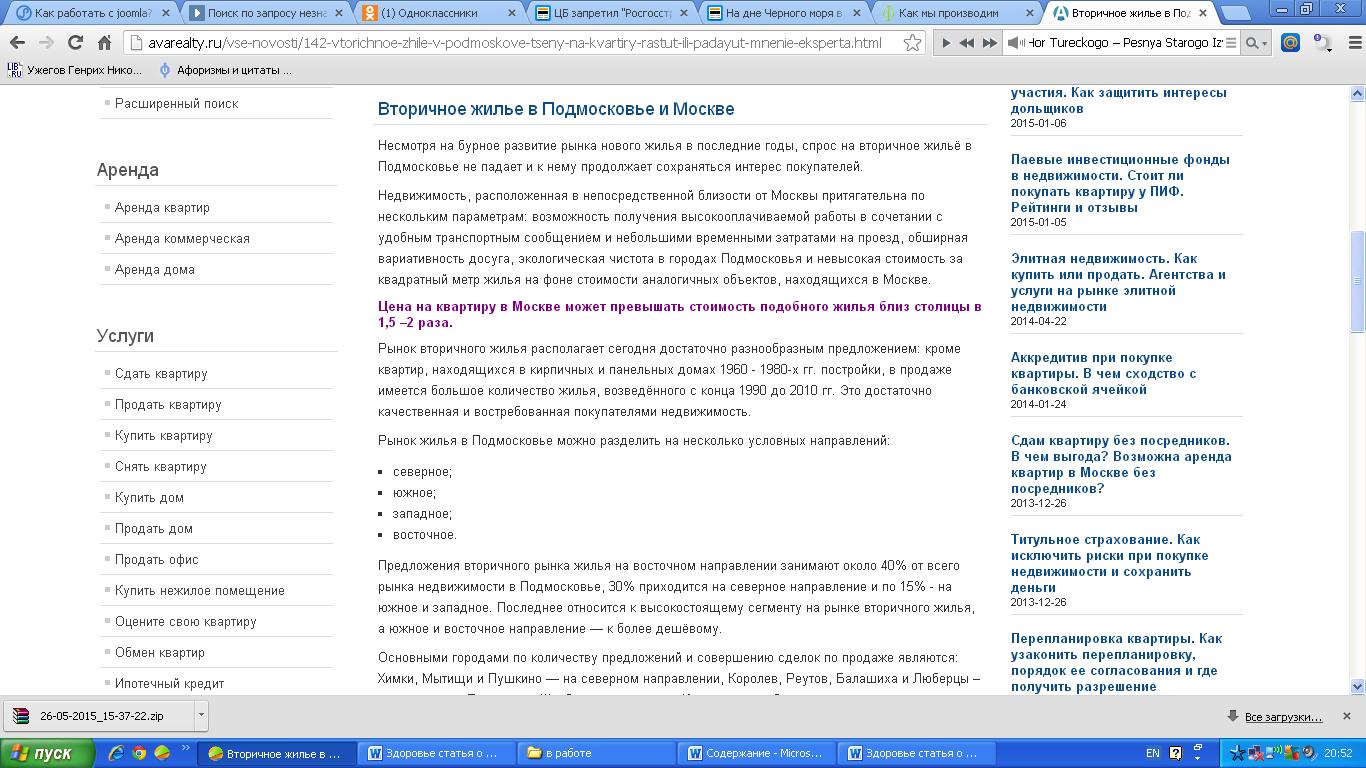Switch to the 'Как мы производим' tab
Viewport: 1366px width, 768px height.
pos(958,13)
